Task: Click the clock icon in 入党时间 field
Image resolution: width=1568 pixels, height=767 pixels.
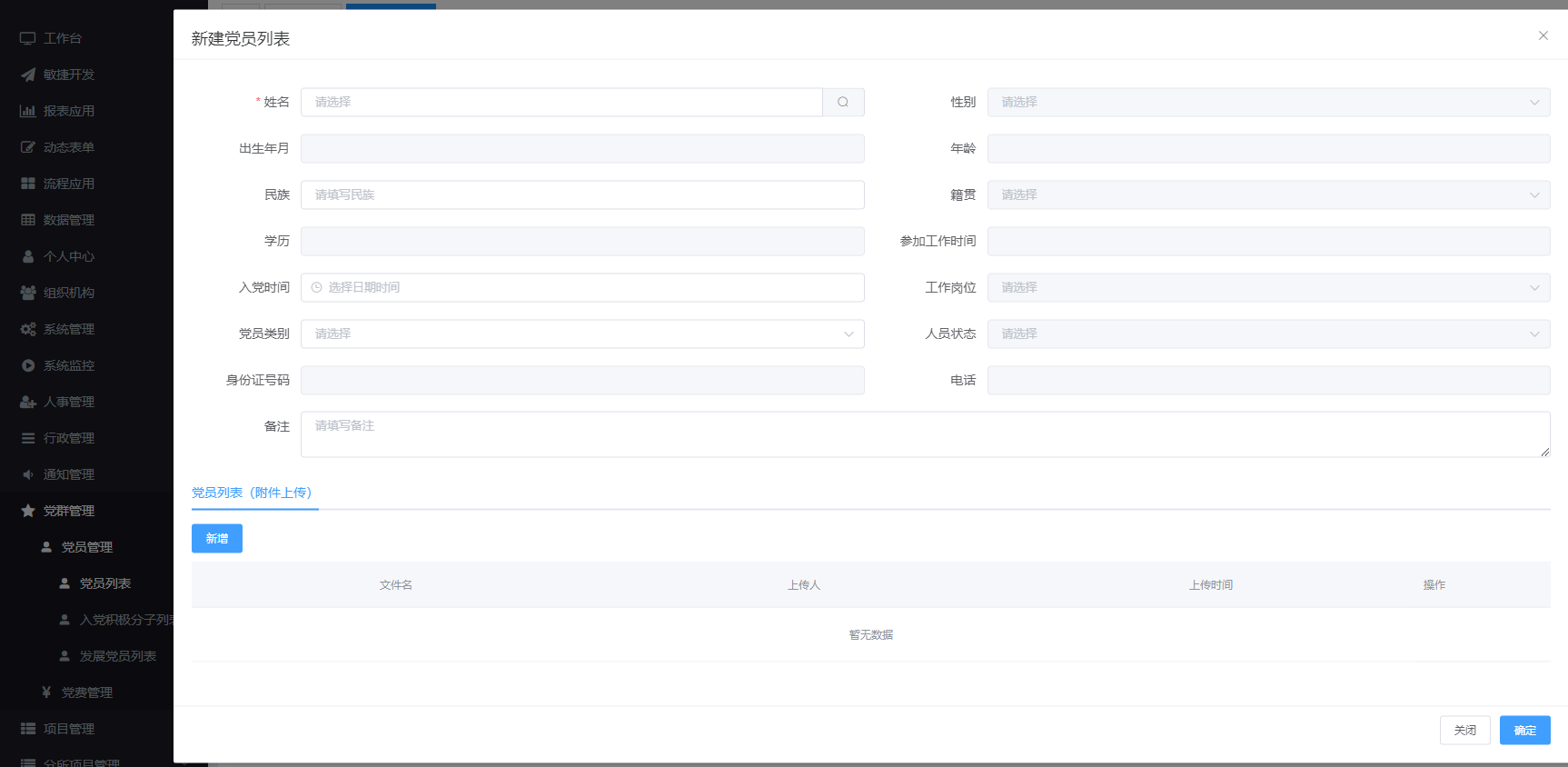Action: coord(317,287)
